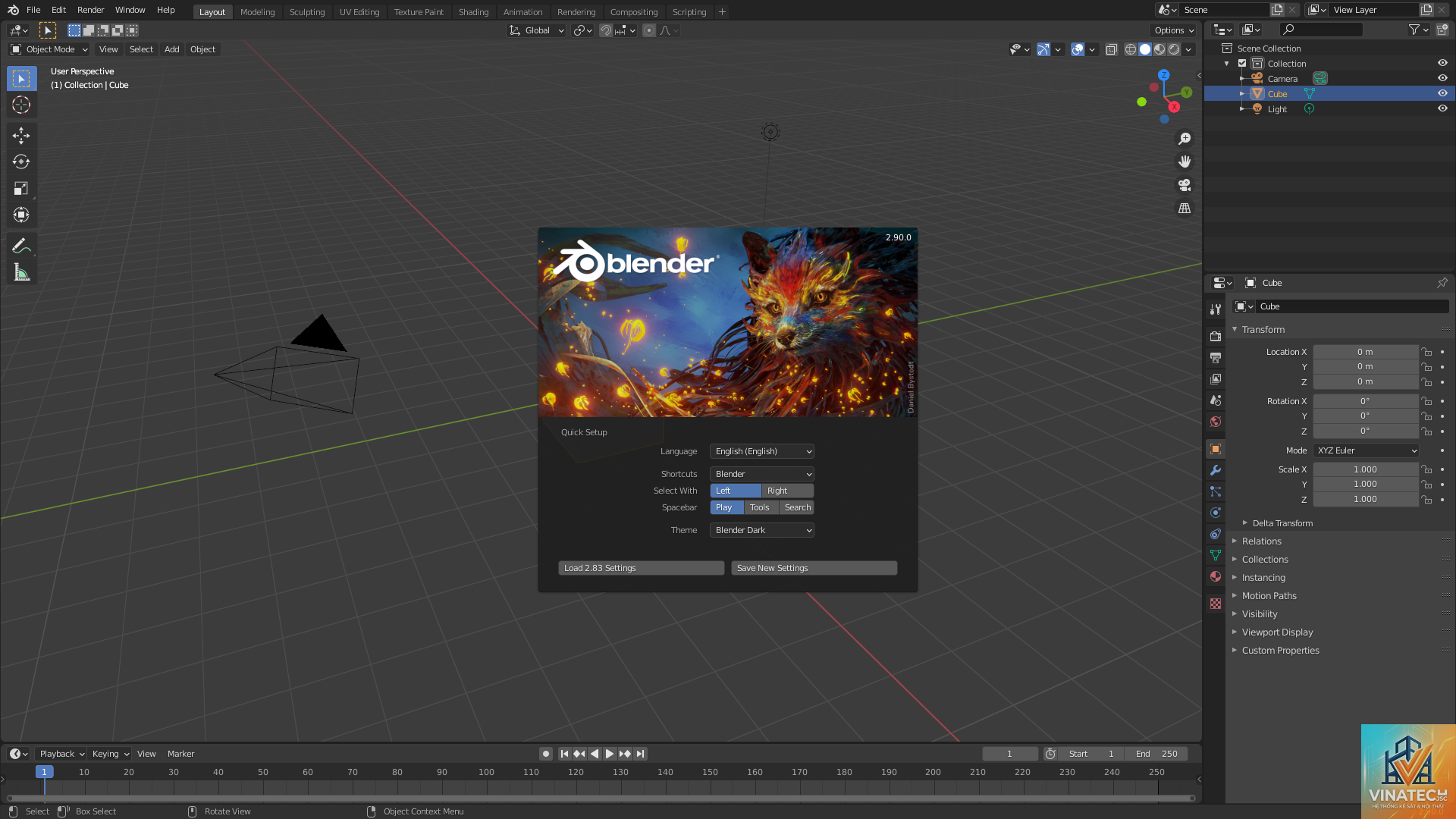Screen dimensions: 1456x819
Task: Open the Render properties tab icon
Action: pyautogui.click(x=1216, y=336)
